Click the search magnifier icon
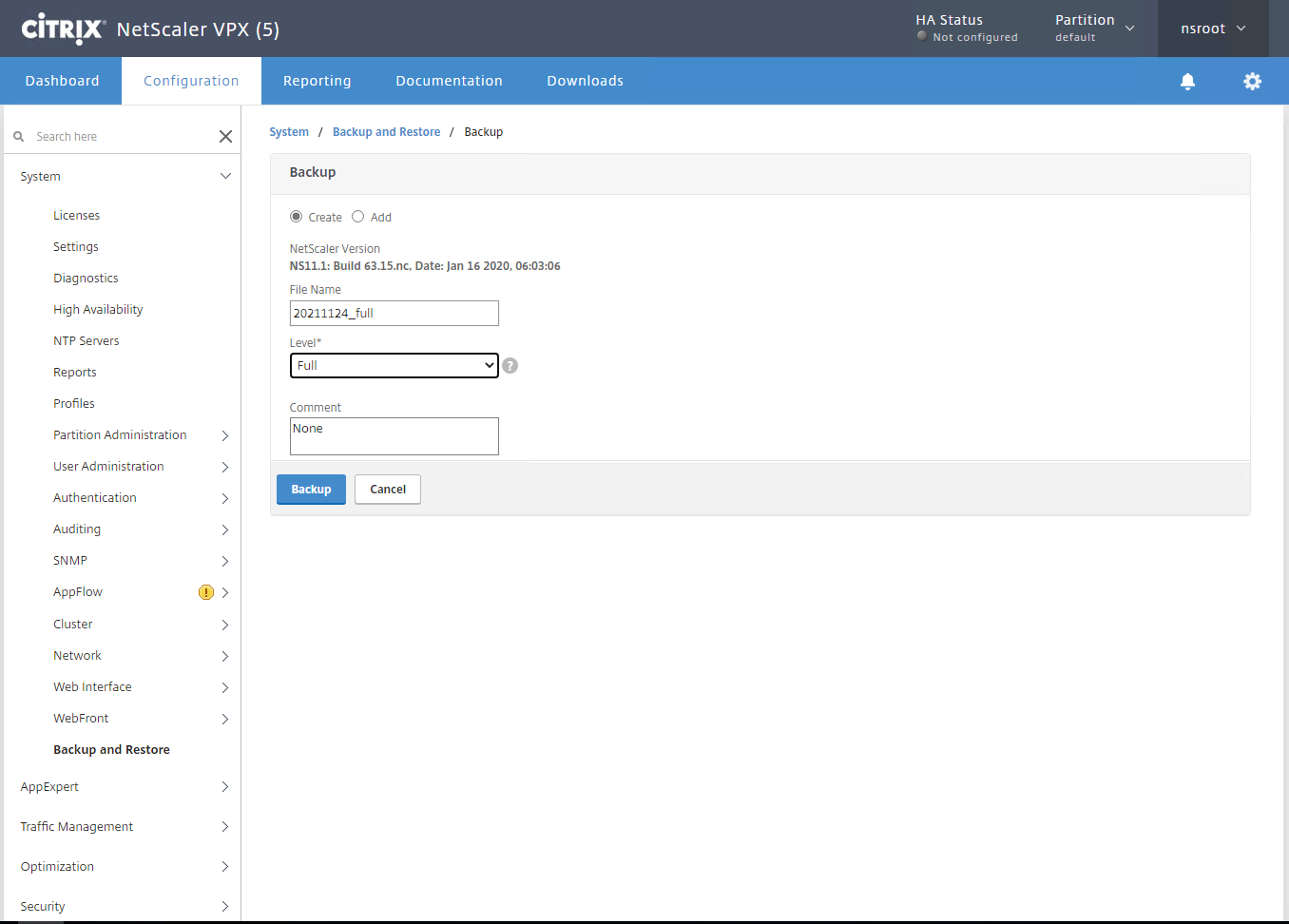1289x924 pixels. pos(19,137)
